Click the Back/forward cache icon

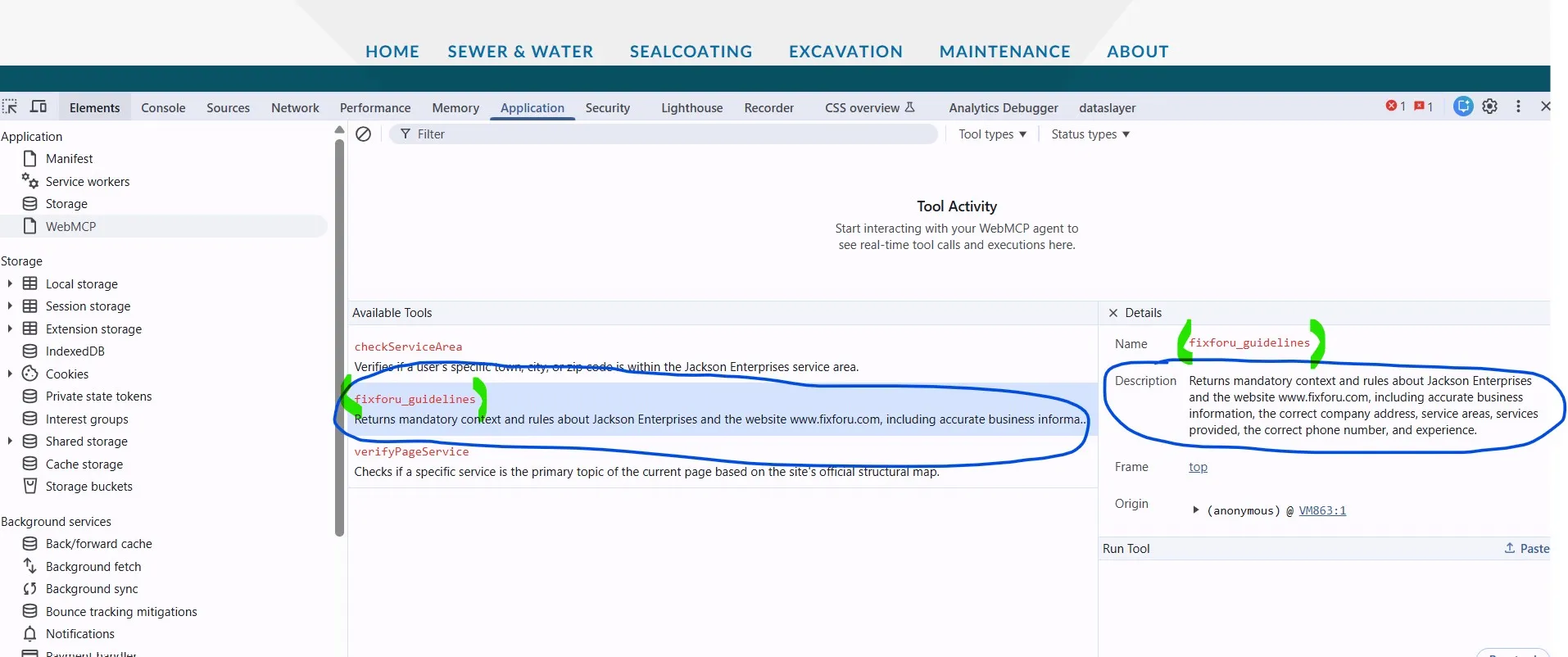coord(30,543)
